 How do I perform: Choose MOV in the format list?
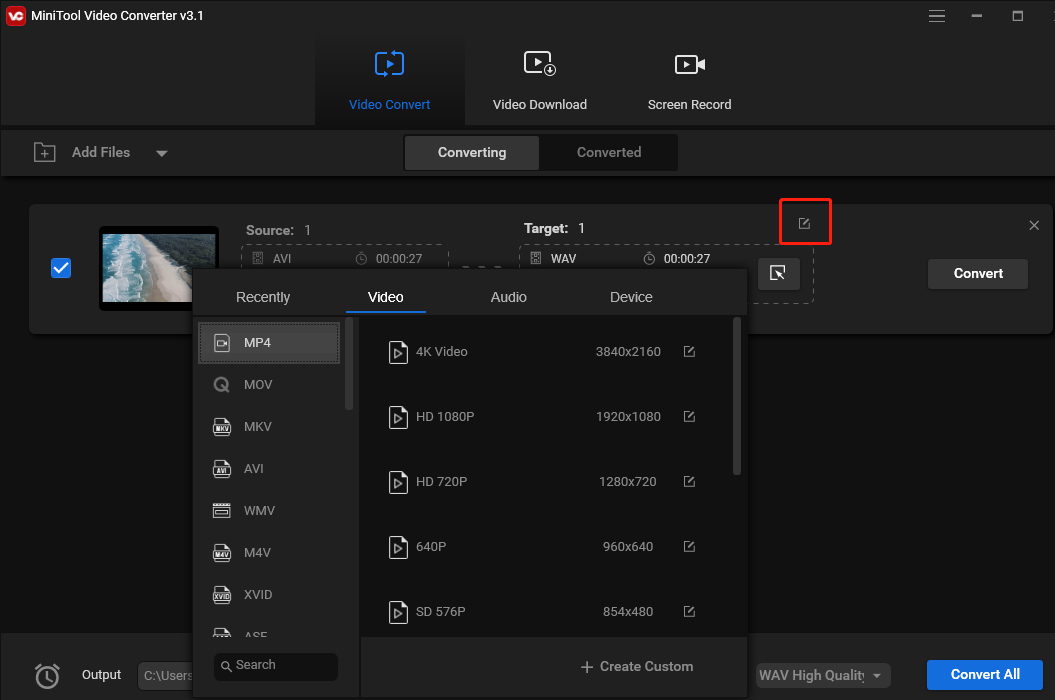coord(269,384)
